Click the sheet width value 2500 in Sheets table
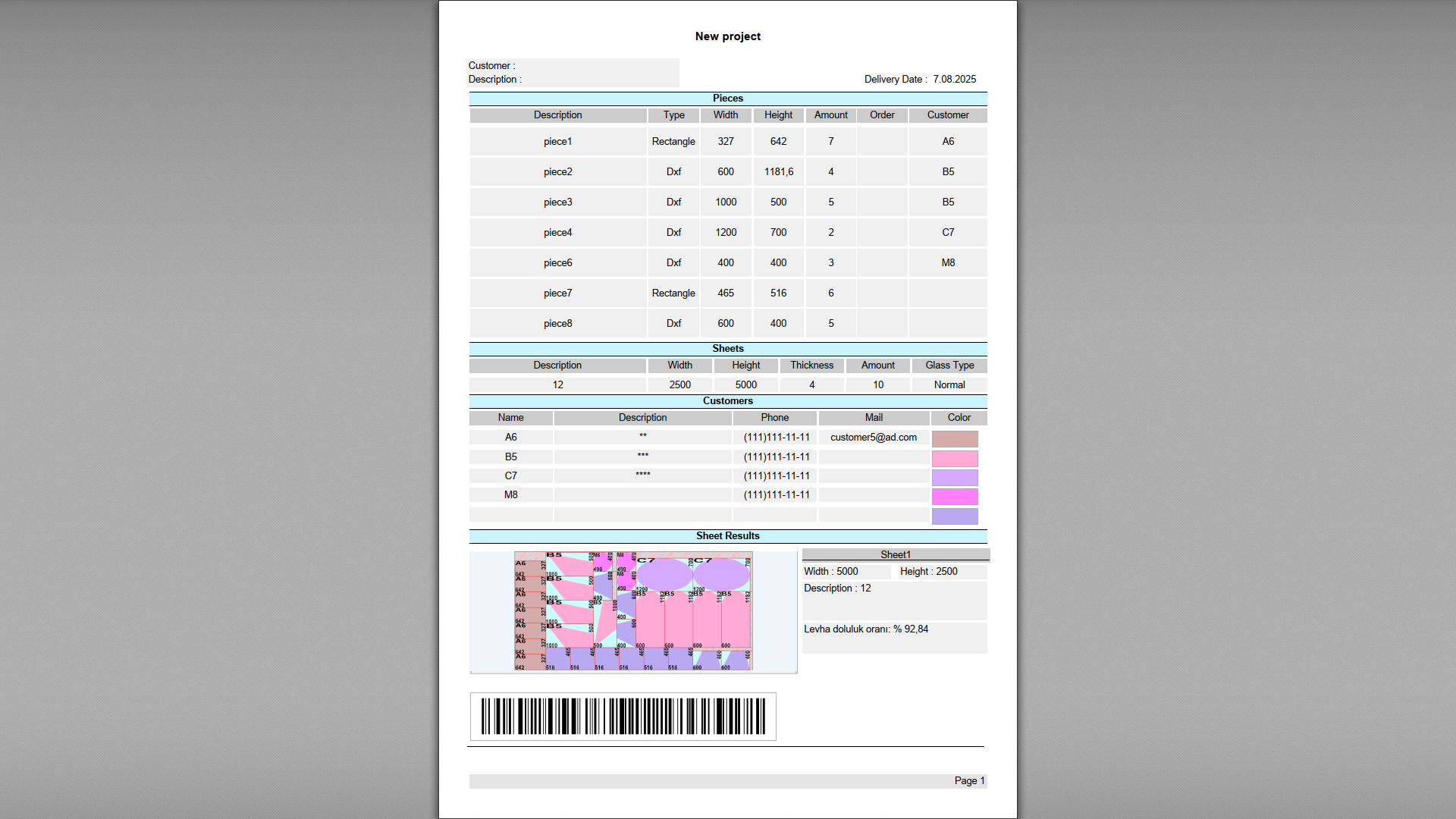 (x=680, y=385)
